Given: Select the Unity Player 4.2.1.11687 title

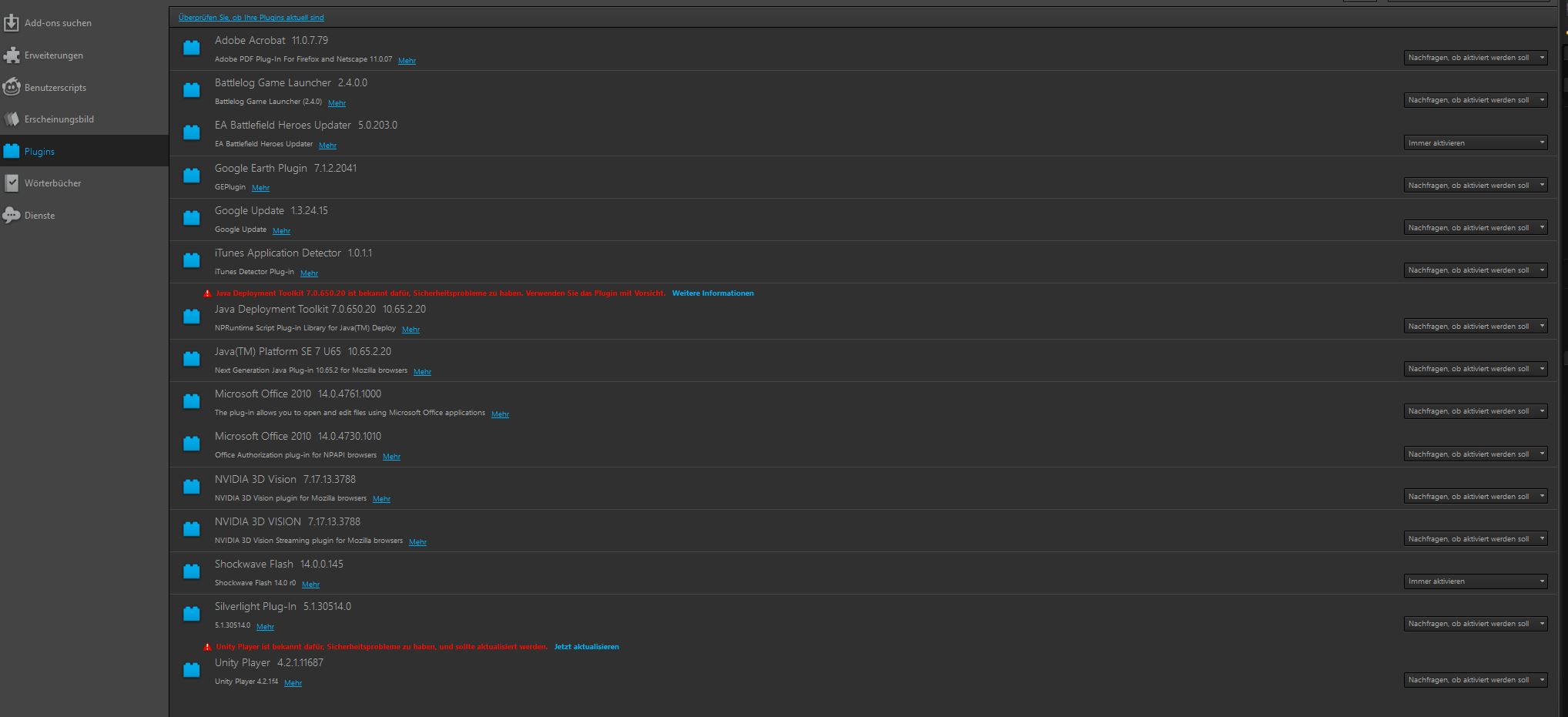Looking at the screenshot, I should pos(269,662).
